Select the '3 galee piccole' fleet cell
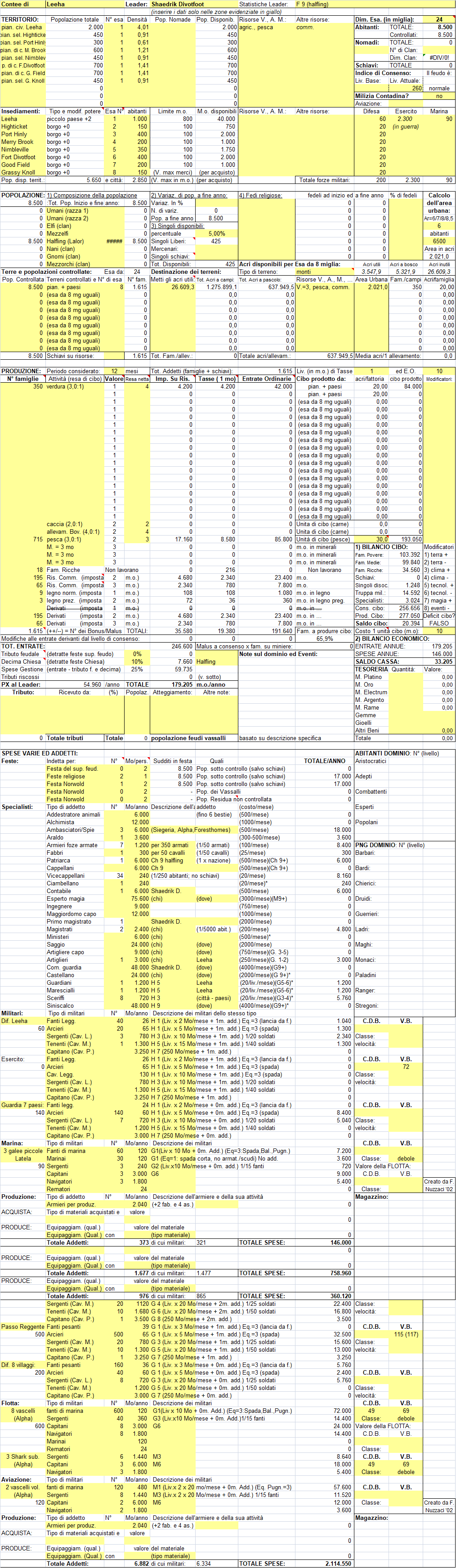456x1568 pixels. pyautogui.click(x=23, y=1151)
